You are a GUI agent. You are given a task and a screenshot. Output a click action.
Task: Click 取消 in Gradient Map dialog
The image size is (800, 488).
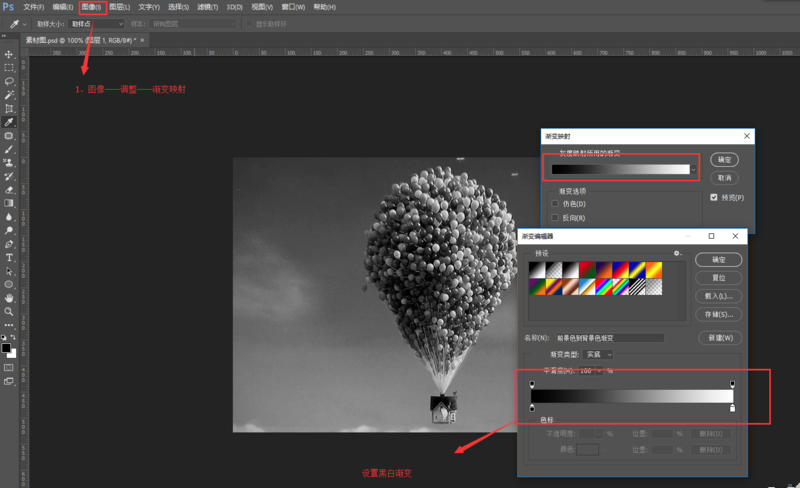pyautogui.click(x=725, y=178)
